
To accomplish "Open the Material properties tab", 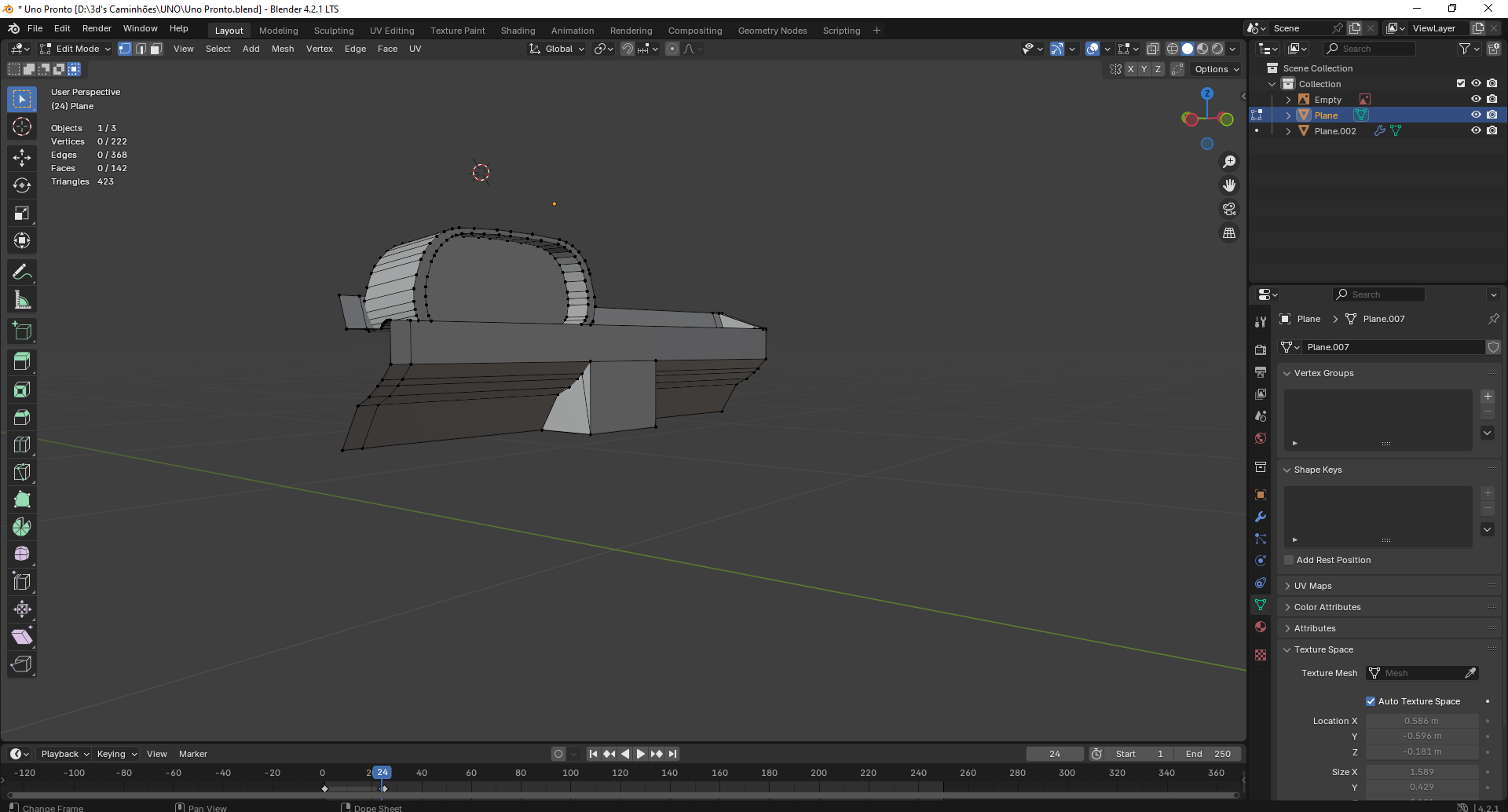I will coord(1261,627).
